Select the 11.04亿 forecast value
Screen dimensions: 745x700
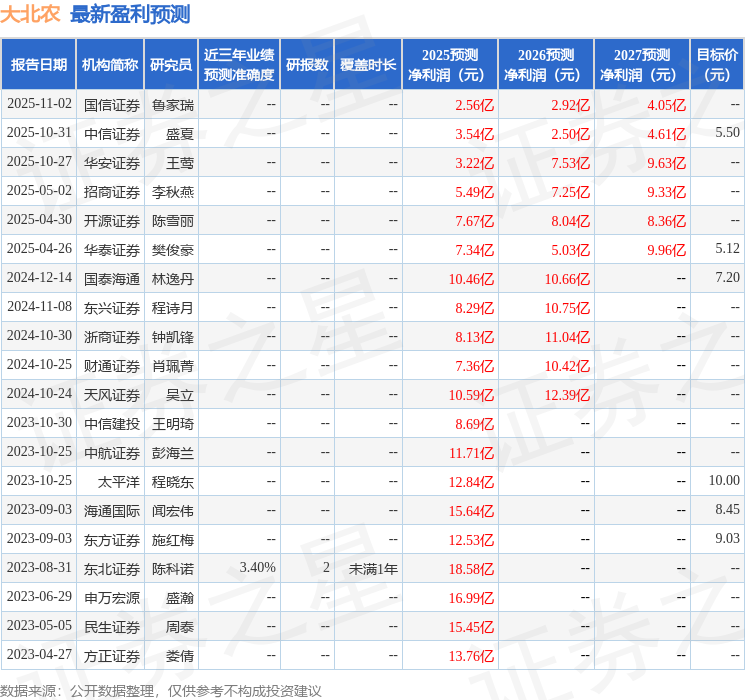click(x=567, y=337)
